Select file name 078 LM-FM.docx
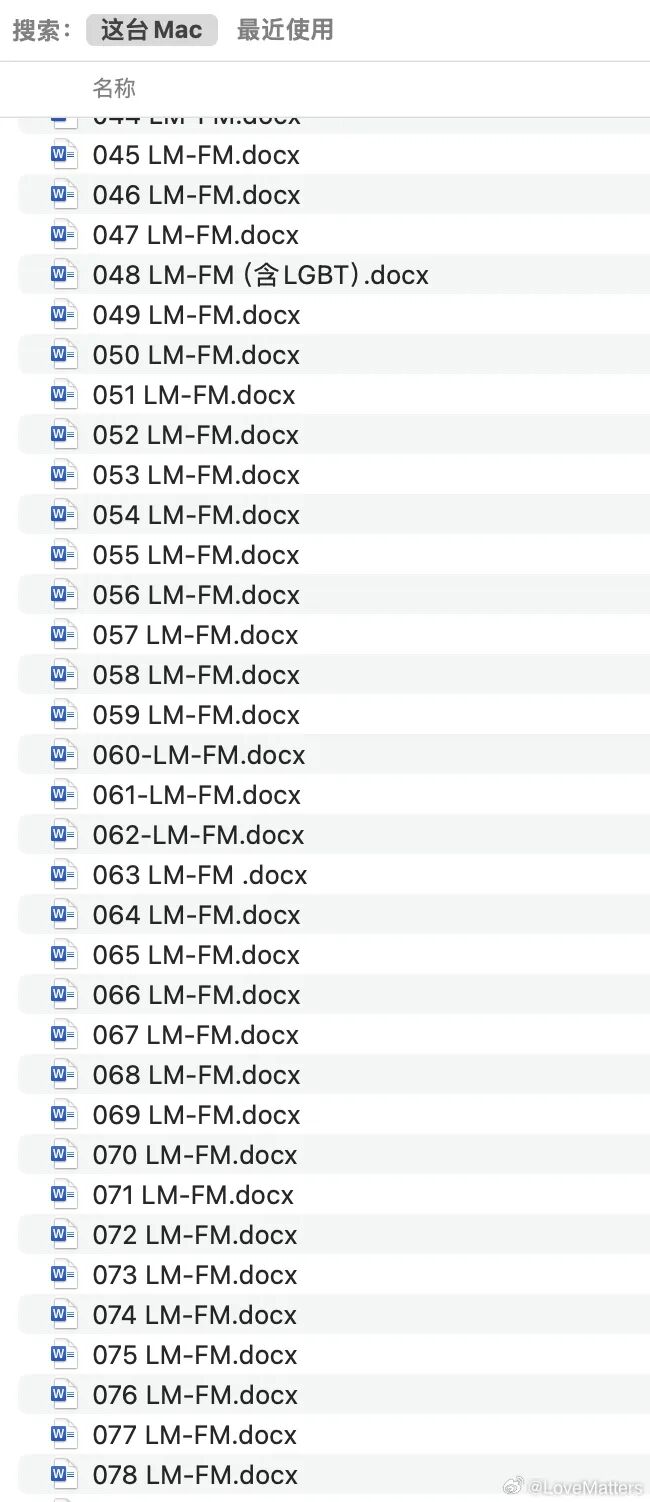 (195, 1475)
